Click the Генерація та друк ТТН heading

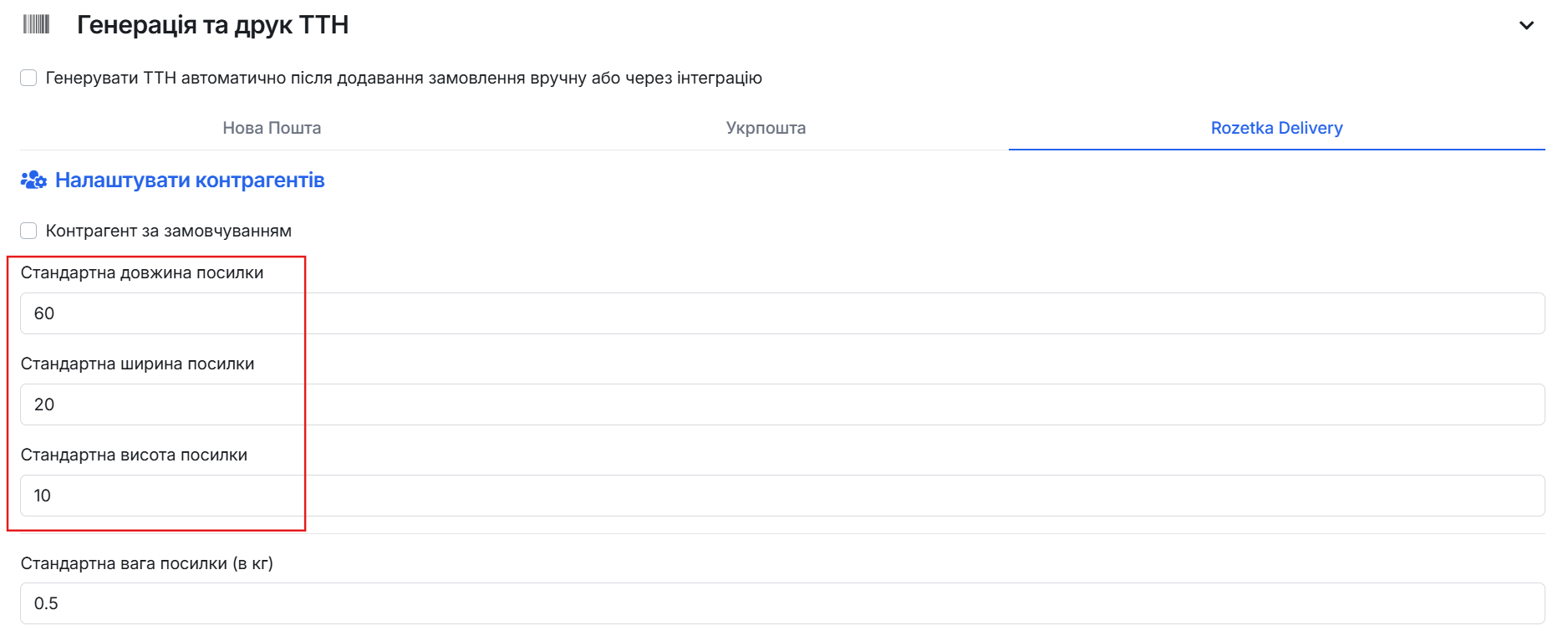point(212,25)
